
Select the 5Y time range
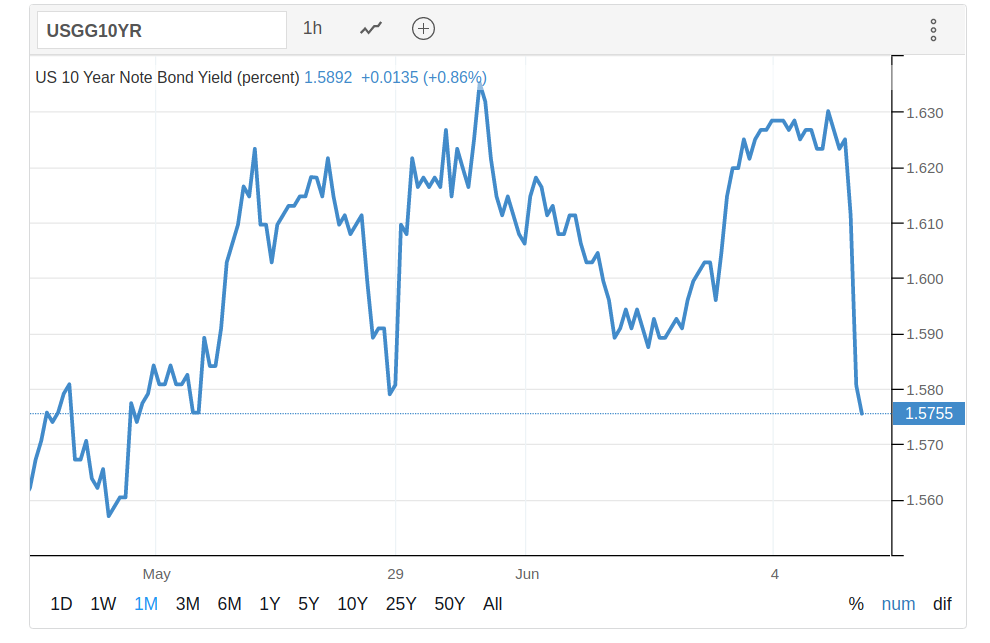pos(309,604)
